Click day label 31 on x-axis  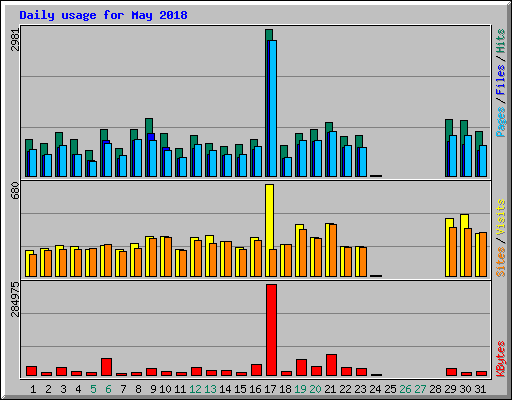tap(480, 389)
